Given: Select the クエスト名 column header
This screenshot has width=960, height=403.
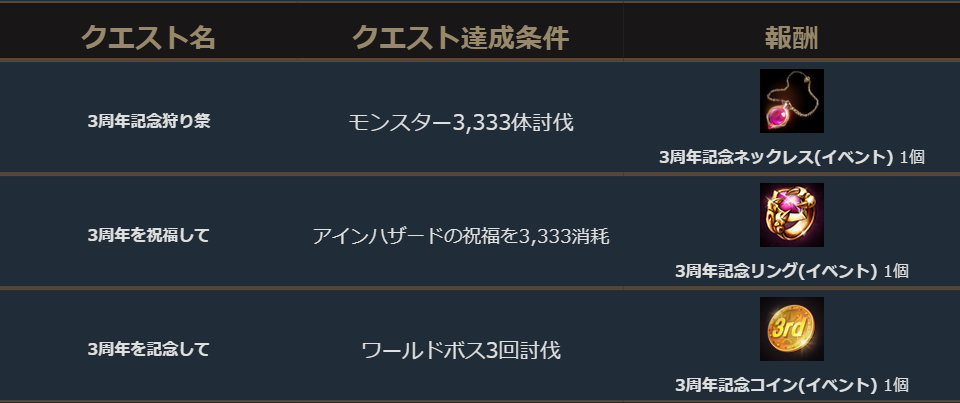Looking at the screenshot, I should [148, 38].
